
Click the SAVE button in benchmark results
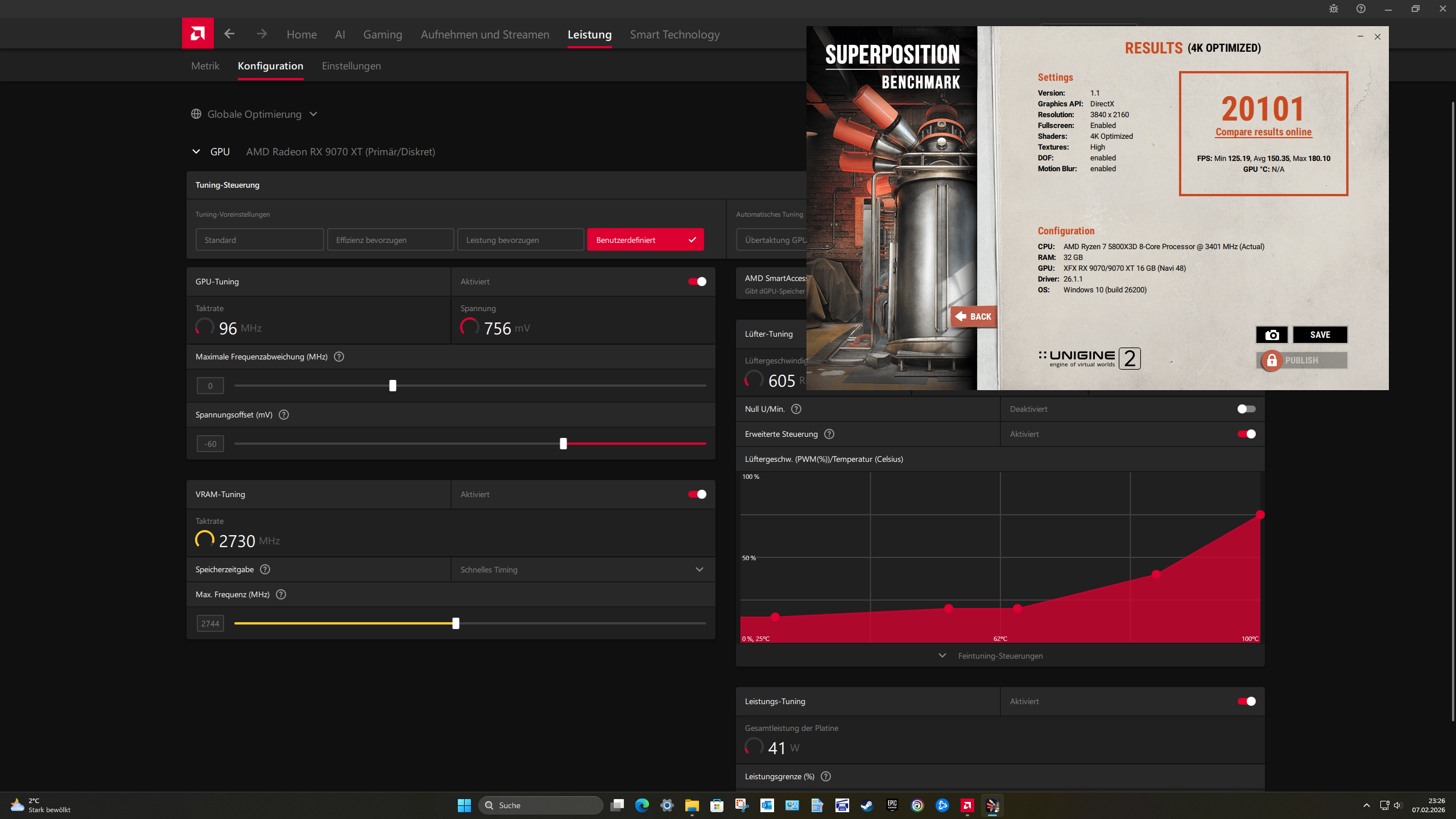1320,334
